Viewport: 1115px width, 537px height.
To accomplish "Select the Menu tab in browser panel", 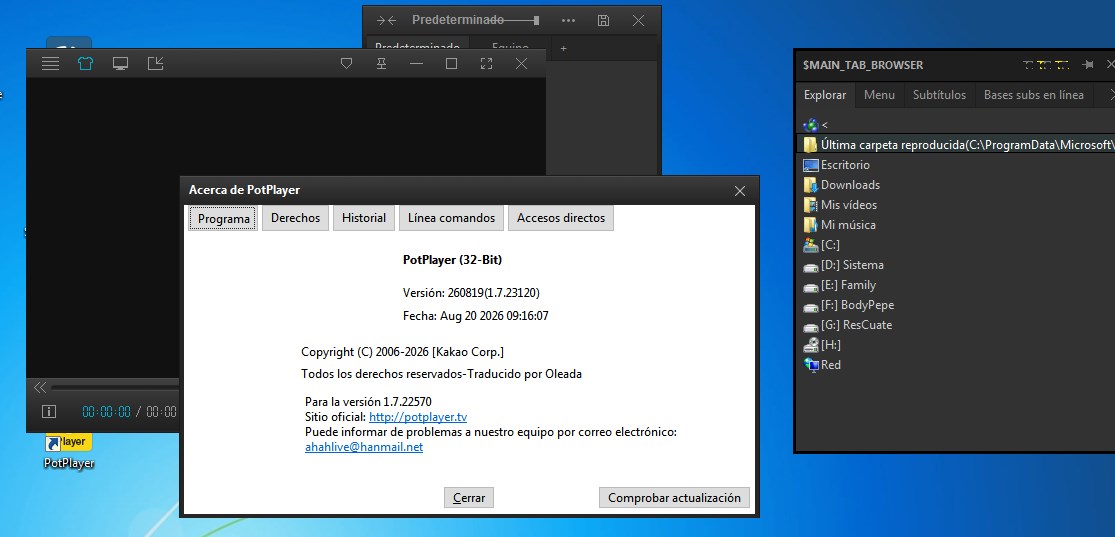I will (x=879, y=95).
